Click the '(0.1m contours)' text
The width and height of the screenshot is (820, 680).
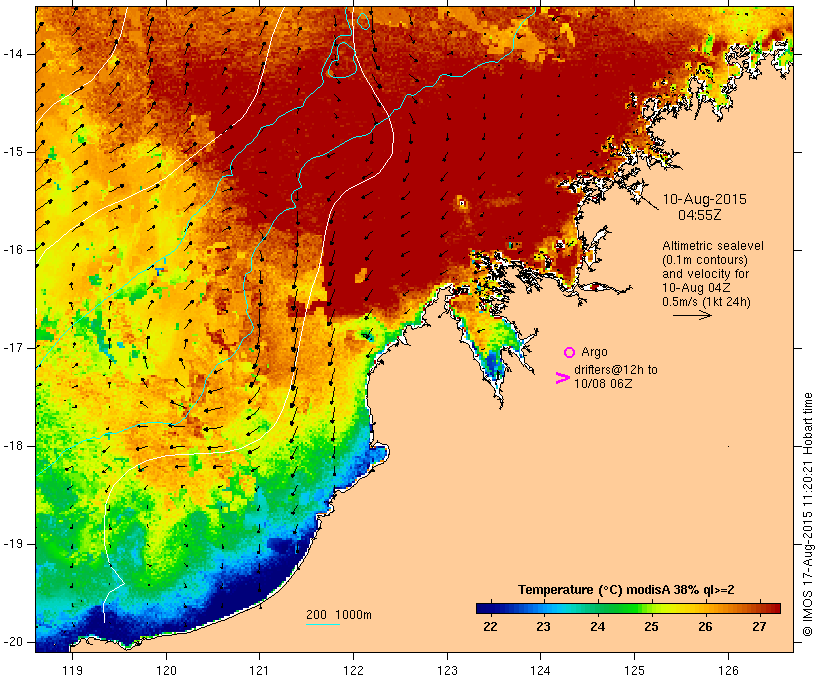705,260
